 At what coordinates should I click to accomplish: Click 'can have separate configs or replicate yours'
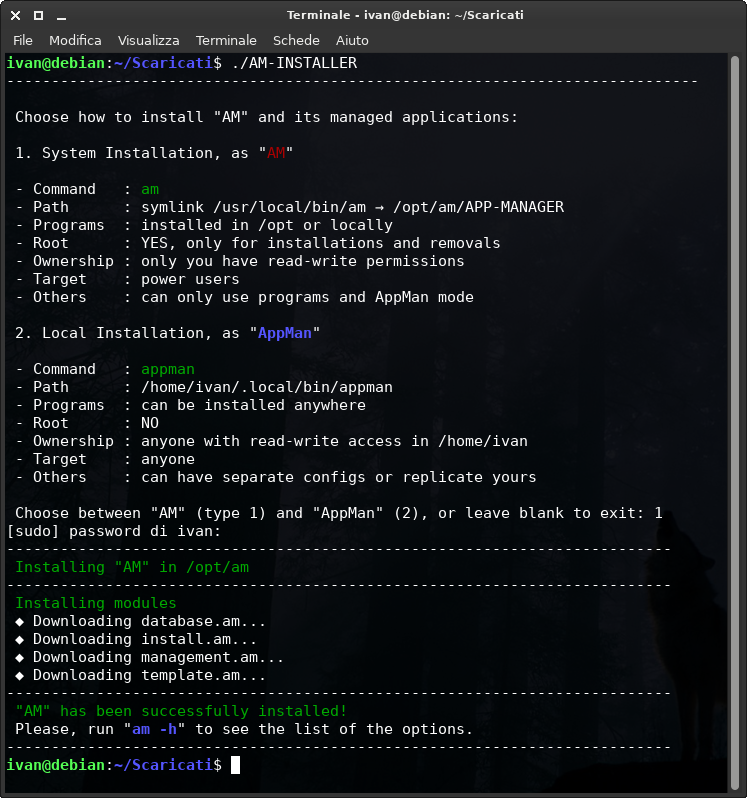pyautogui.click(x=338, y=477)
